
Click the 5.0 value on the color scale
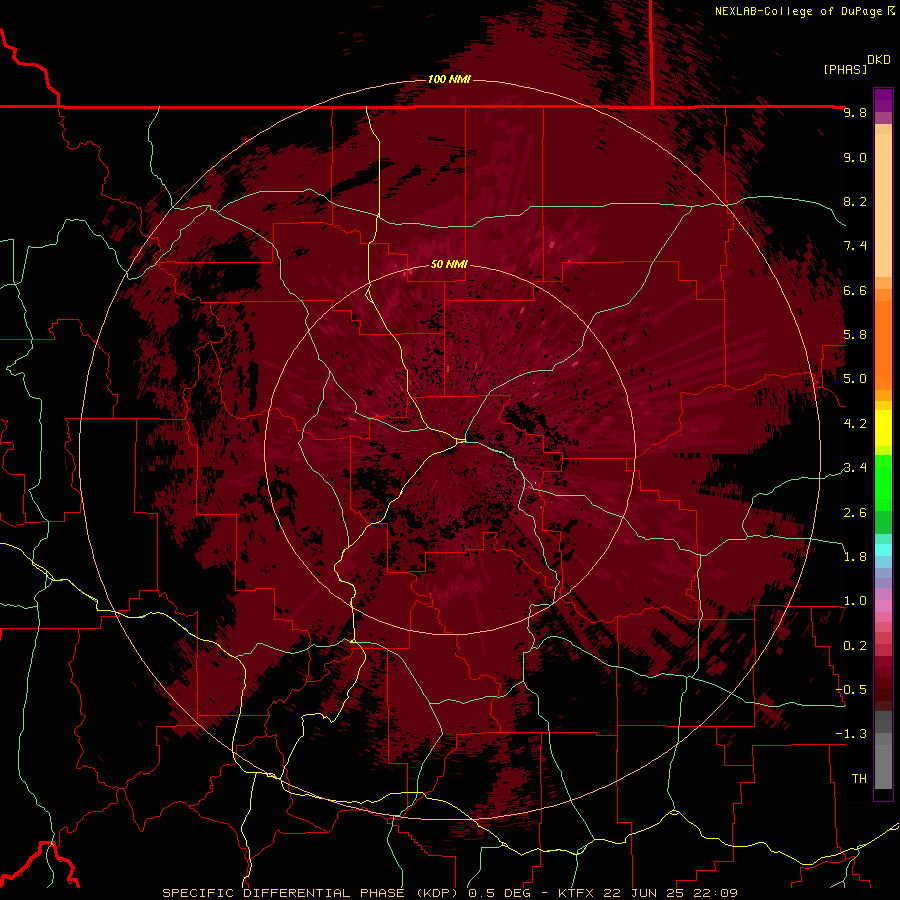855,379
